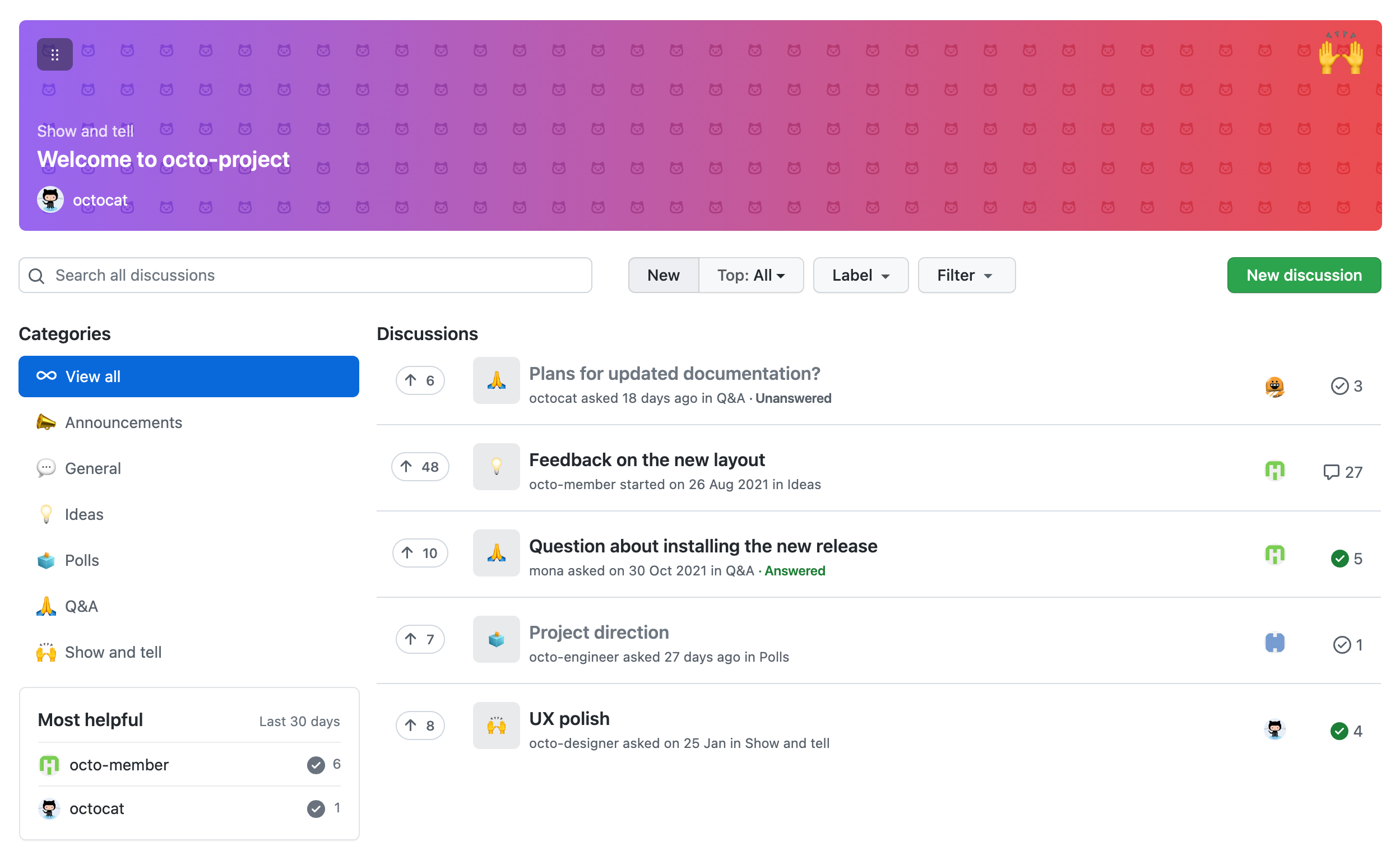Viewport: 1400px width, 860px height.
Task: Click the 'New discussion' button
Action: [1303, 275]
